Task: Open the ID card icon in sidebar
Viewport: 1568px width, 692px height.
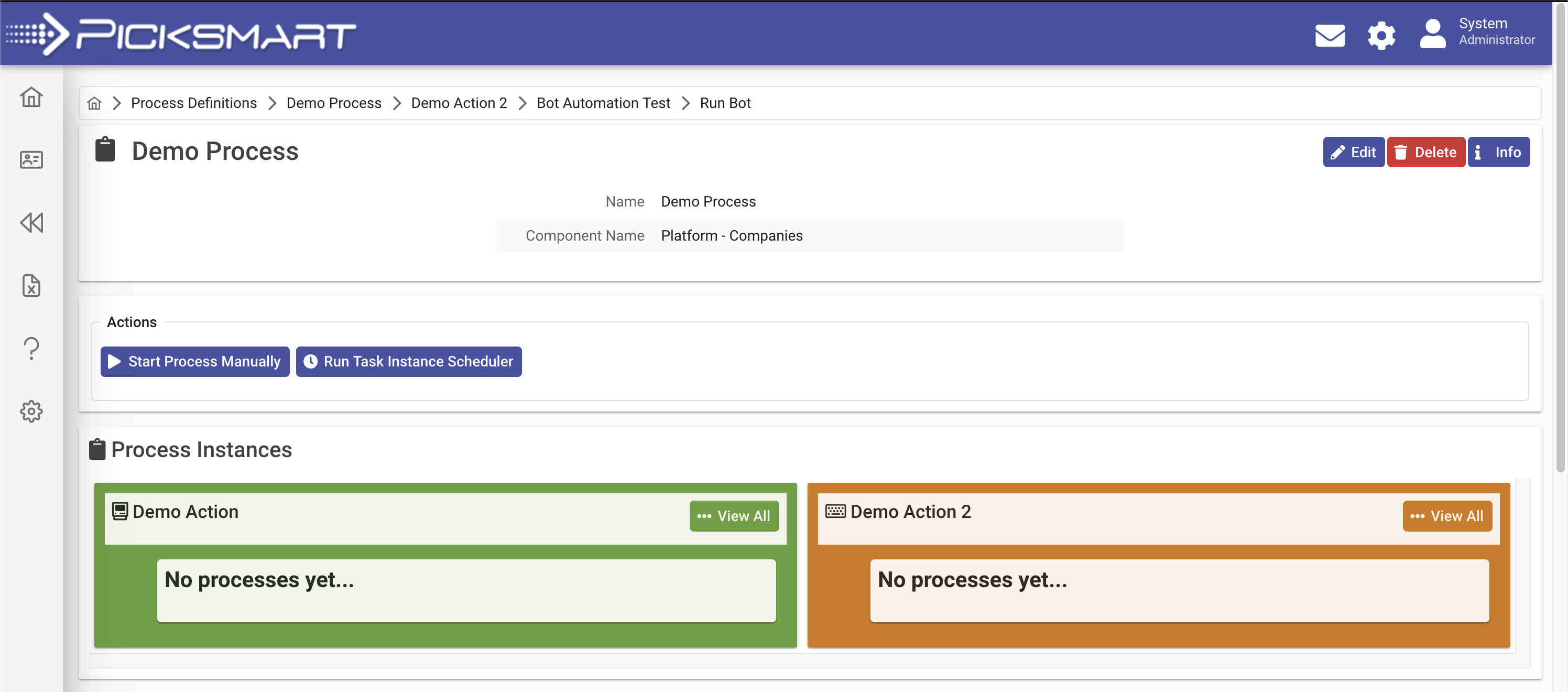Action: click(x=31, y=159)
